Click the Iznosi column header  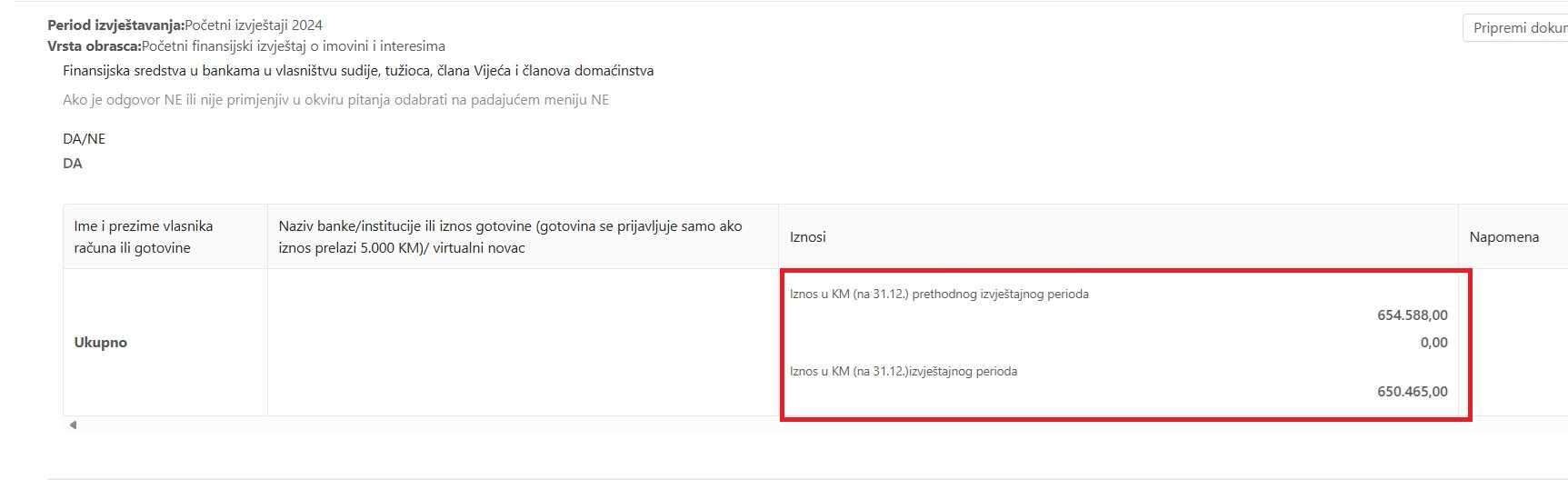808,237
